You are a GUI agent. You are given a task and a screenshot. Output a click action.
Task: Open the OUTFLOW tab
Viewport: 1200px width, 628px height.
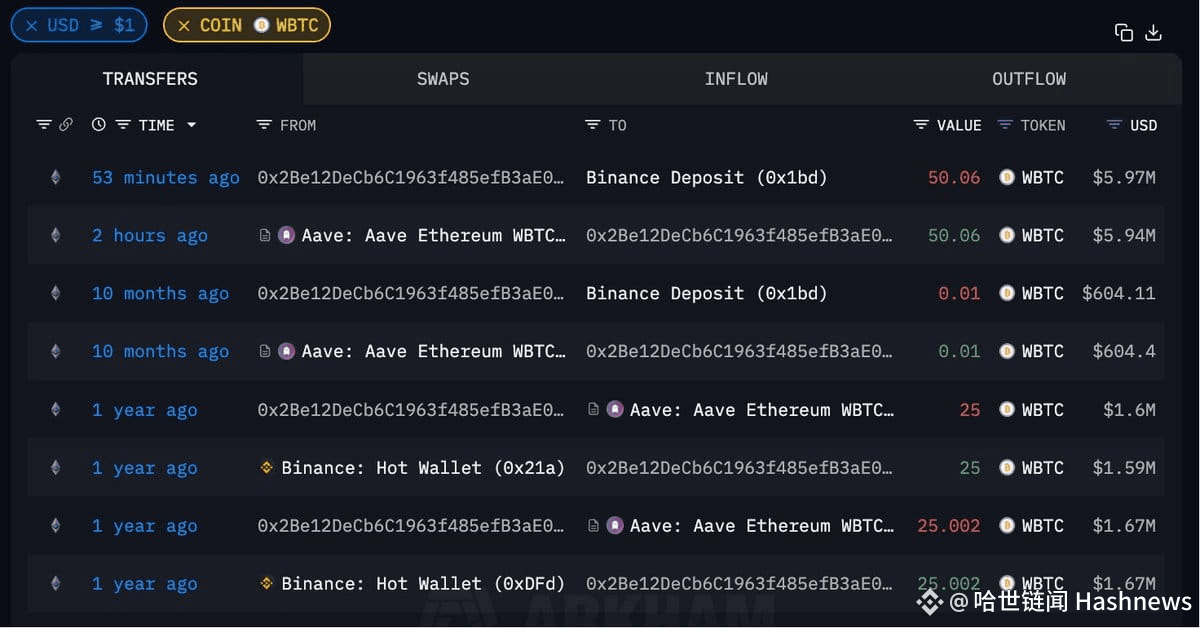(1029, 79)
